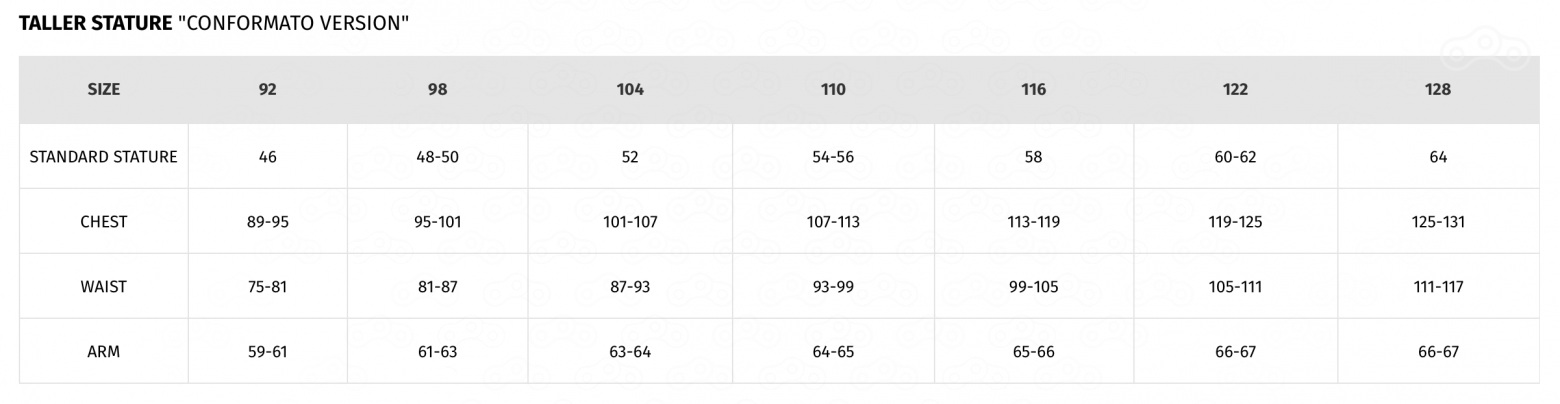Click chest range 125-131
Screen dimensions: 1560x404
1437,222
